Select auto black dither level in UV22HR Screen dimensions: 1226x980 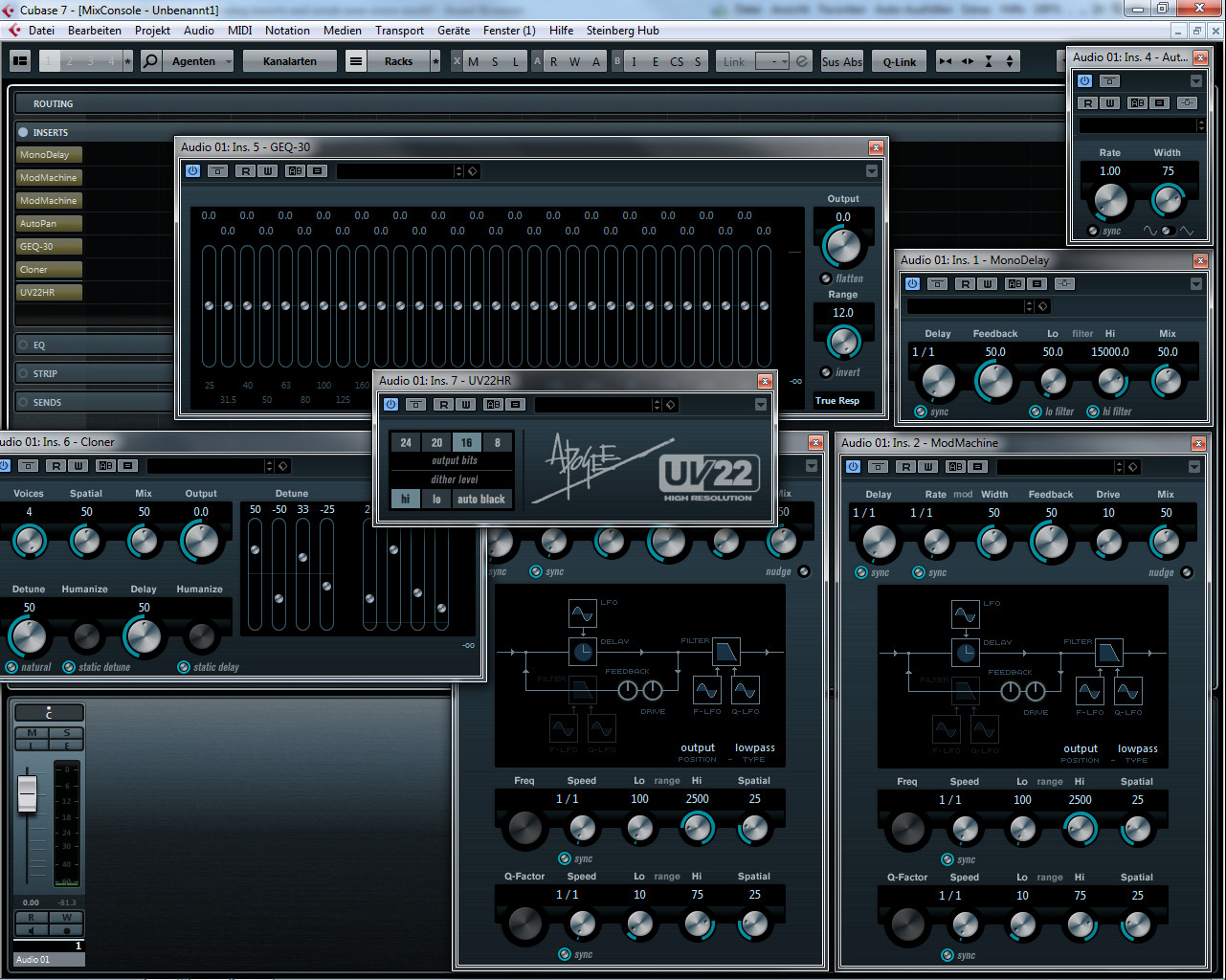tap(481, 500)
